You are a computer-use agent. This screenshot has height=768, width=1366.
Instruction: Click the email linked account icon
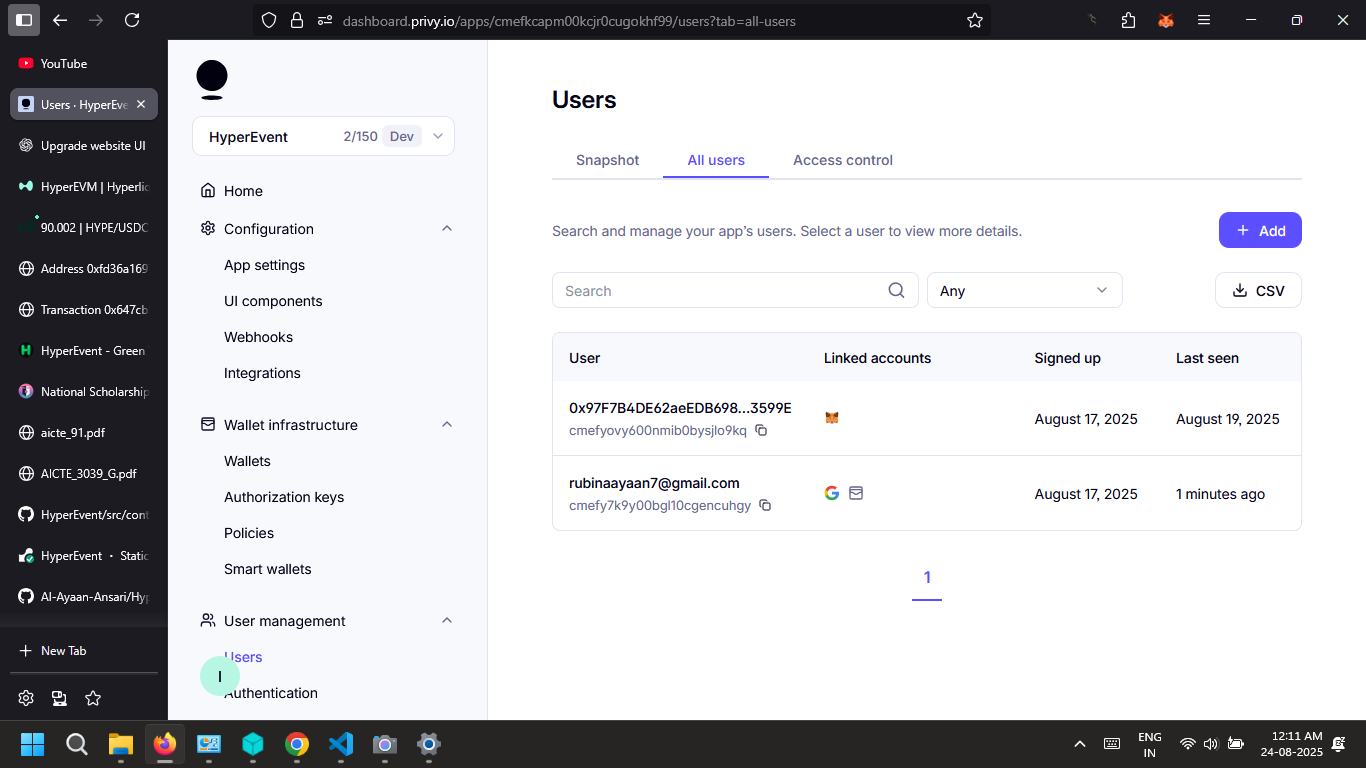tap(856, 493)
